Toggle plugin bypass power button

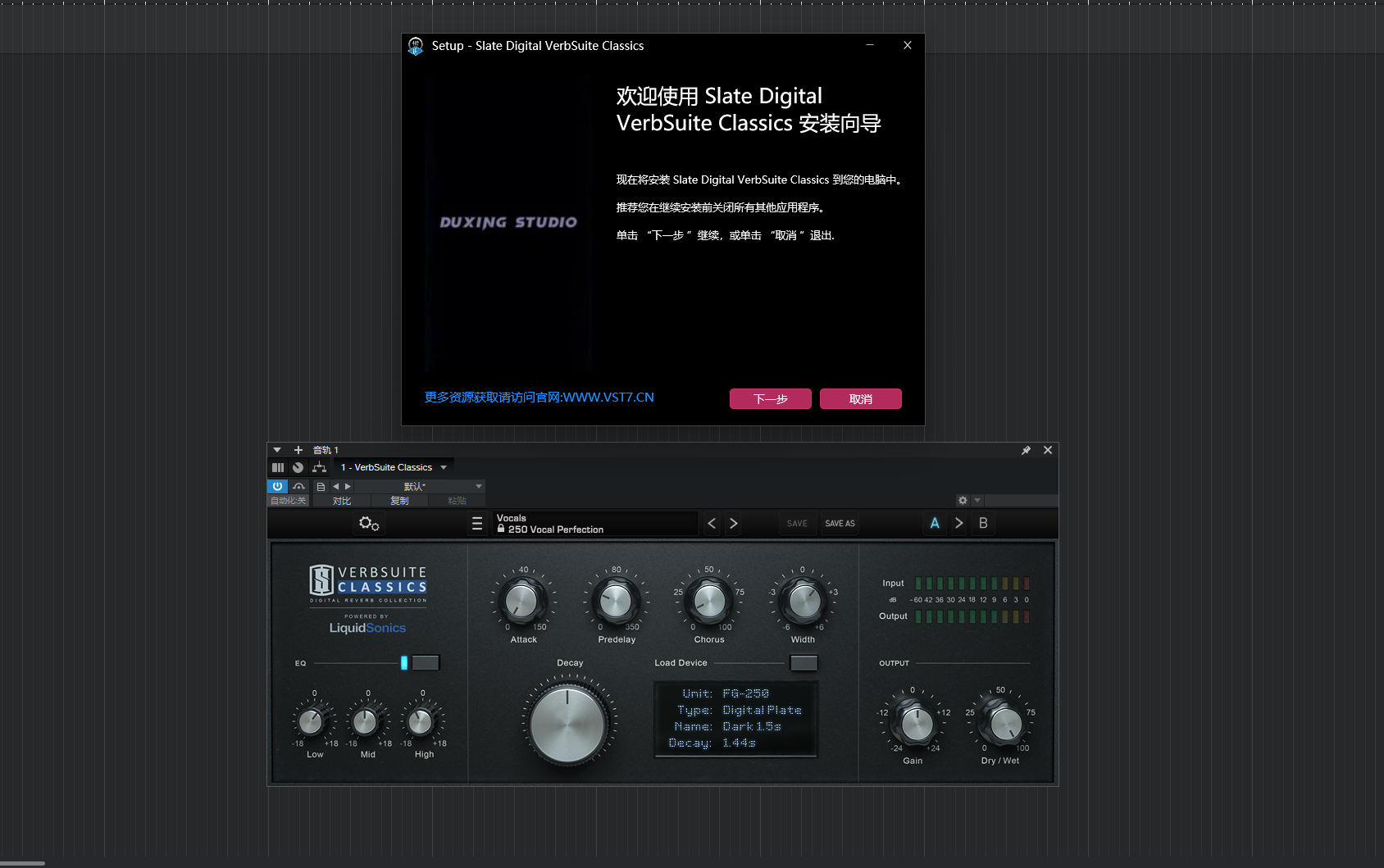[x=278, y=486]
